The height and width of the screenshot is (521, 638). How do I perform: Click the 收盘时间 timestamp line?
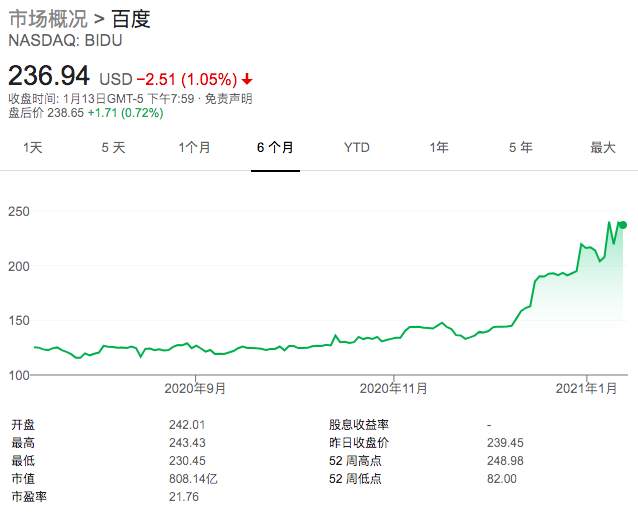101,99
